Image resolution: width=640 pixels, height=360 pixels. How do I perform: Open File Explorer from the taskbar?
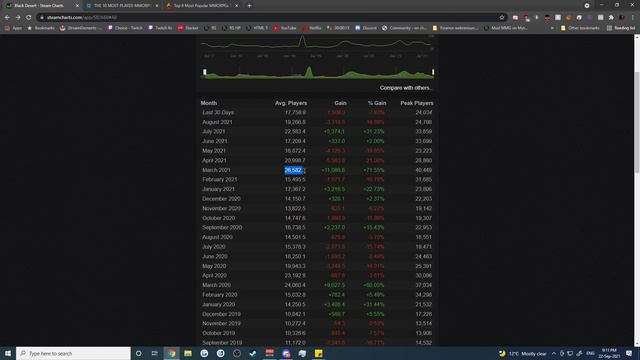coord(188,353)
